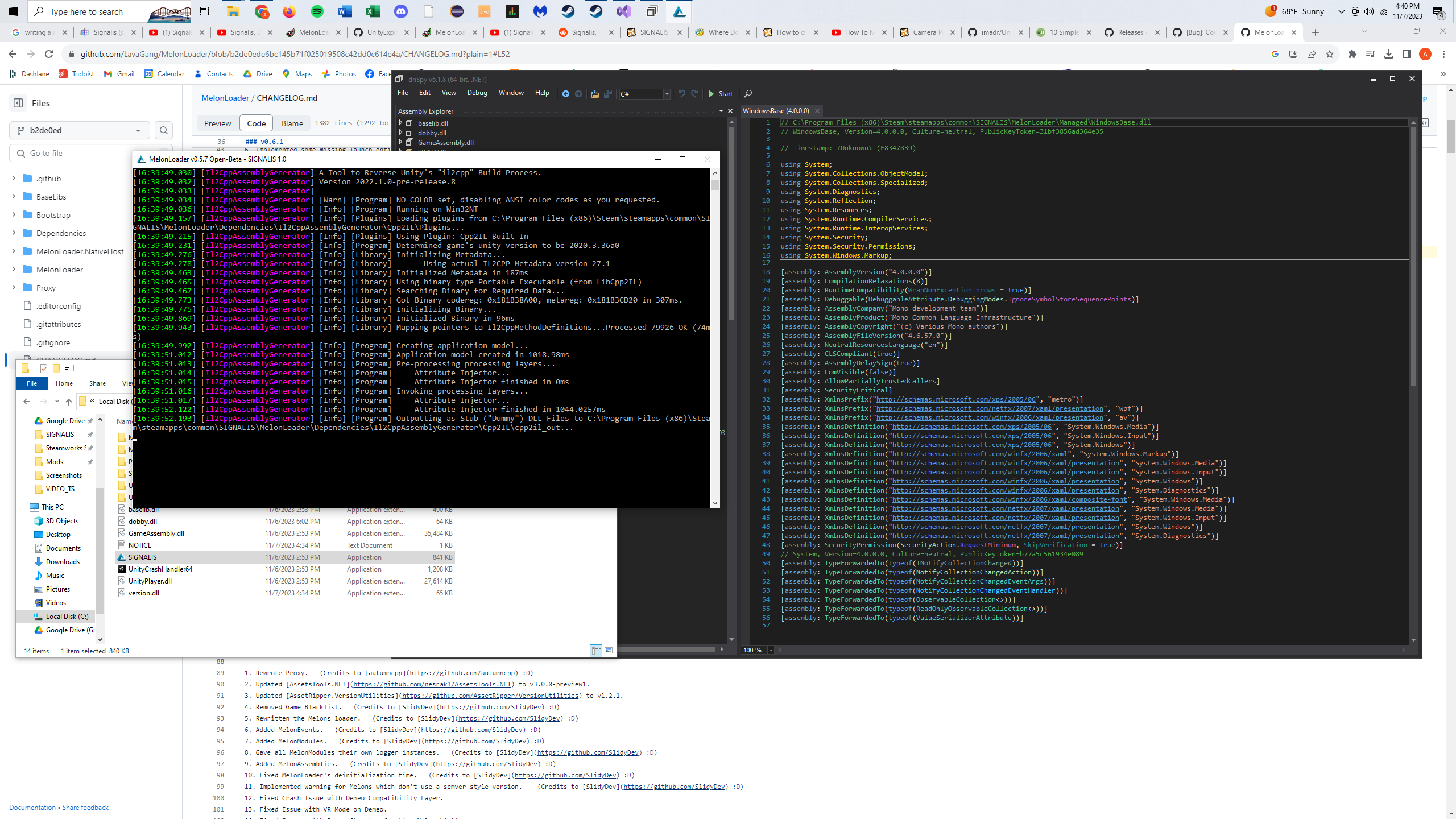This screenshot has width=1456, height=819.
Task: Click MelonLoader breadcrumb link
Action: tap(225, 98)
